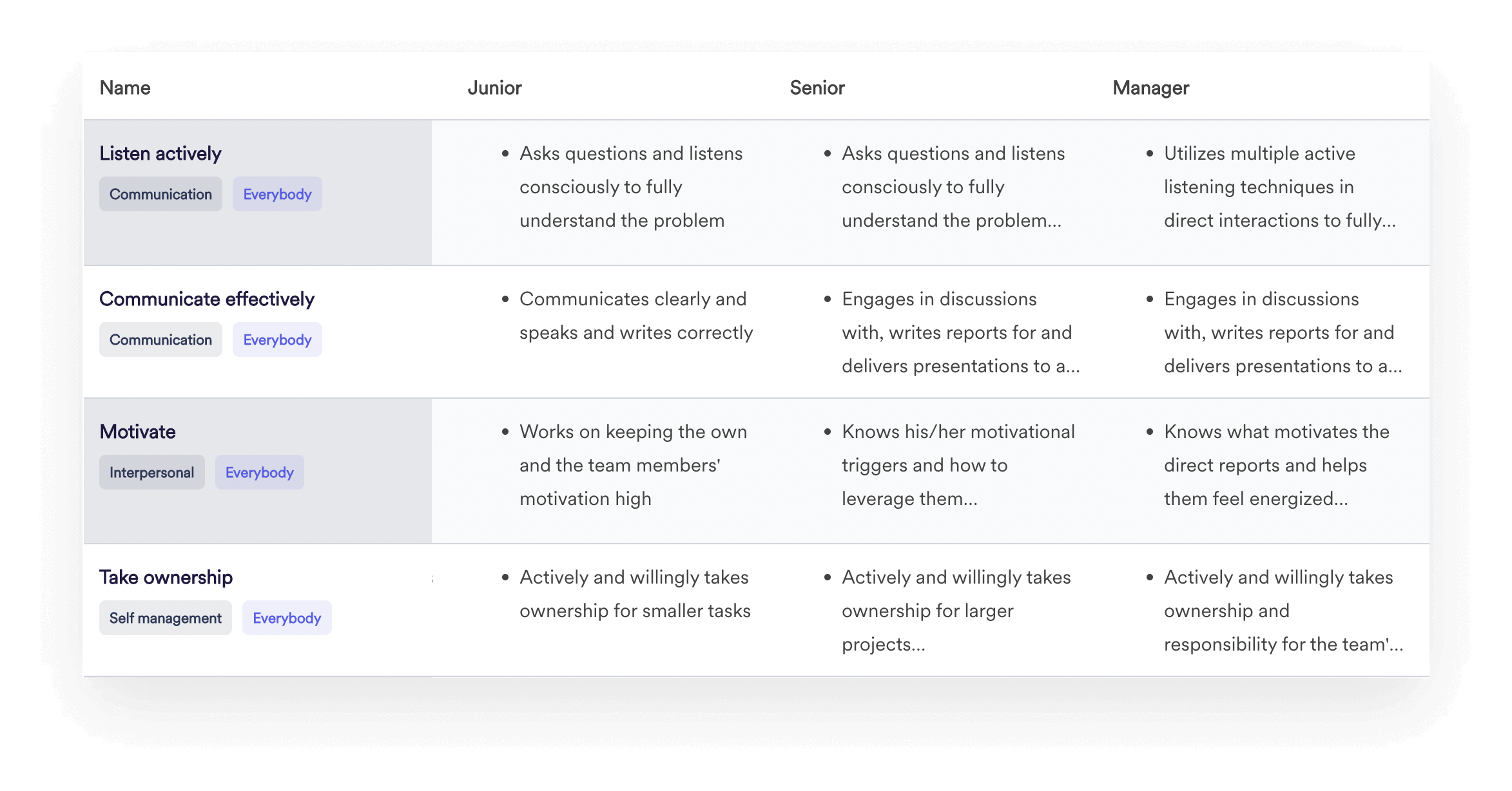Select the "Motivate" competency
This screenshot has height=791, width=1512.
(x=137, y=432)
